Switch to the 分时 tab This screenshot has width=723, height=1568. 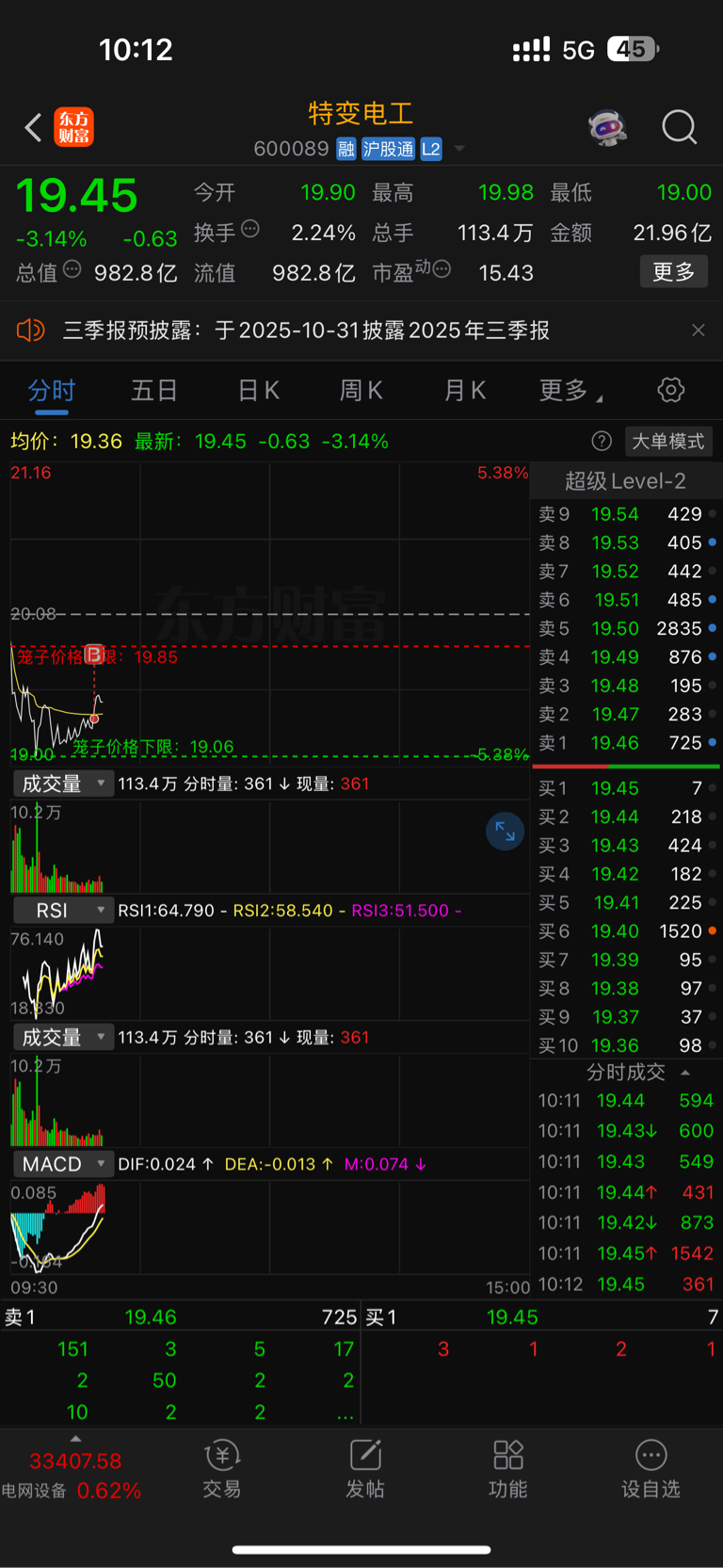[51, 391]
